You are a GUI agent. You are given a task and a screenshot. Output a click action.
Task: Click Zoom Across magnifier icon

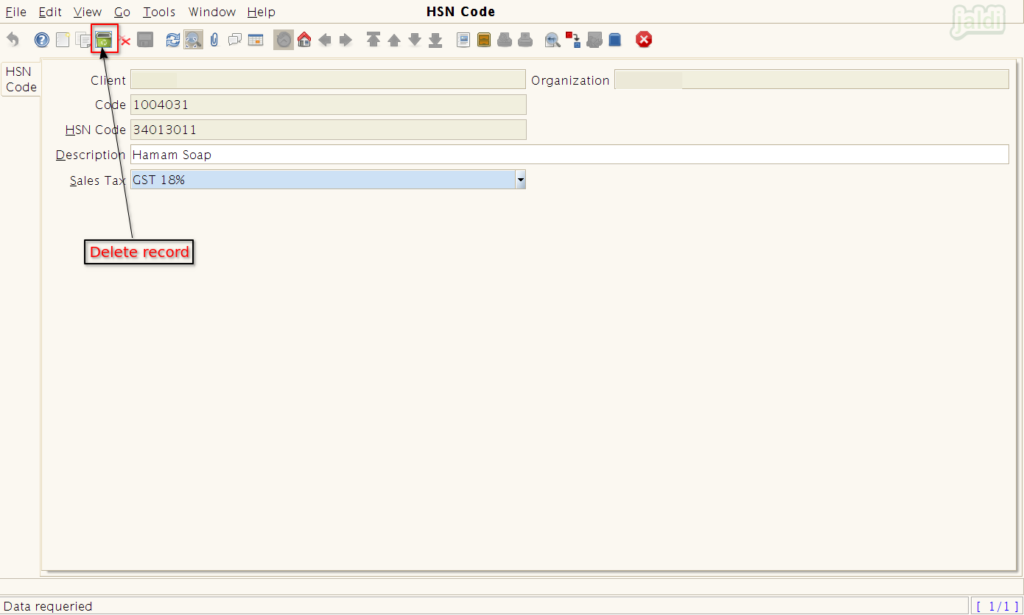[552, 40]
